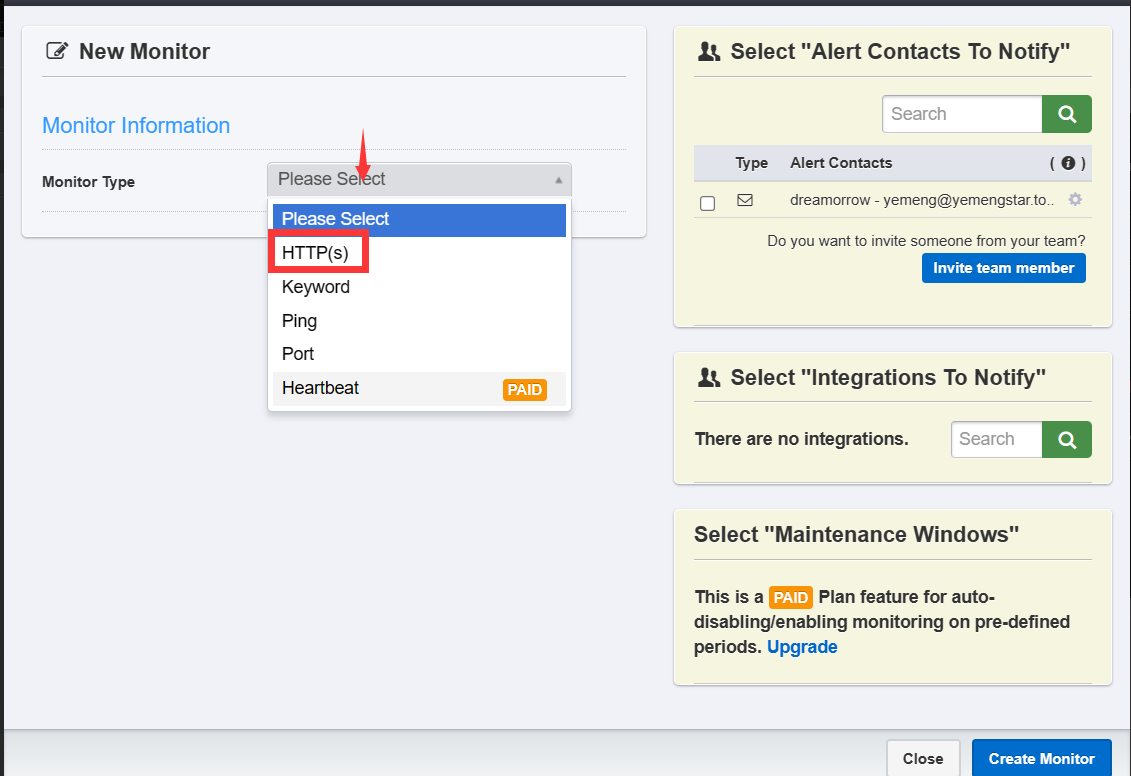The image size is (1131, 776).
Task: Click the people icon beside Alert Contacts heading
Action: [x=708, y=52]
